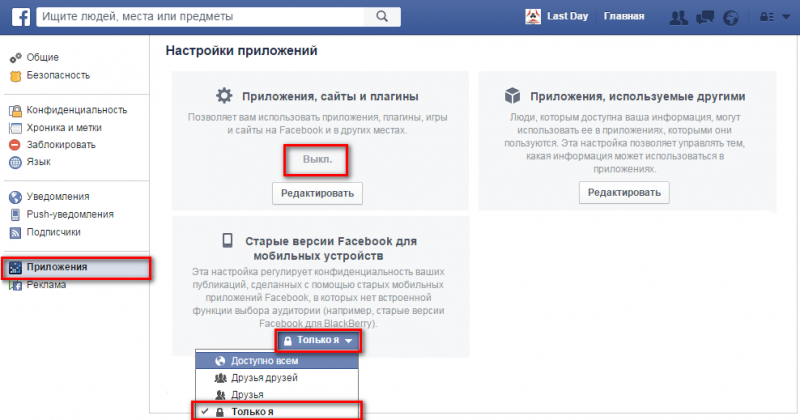Click the icon next to Реклама

(x=15, y=285)
